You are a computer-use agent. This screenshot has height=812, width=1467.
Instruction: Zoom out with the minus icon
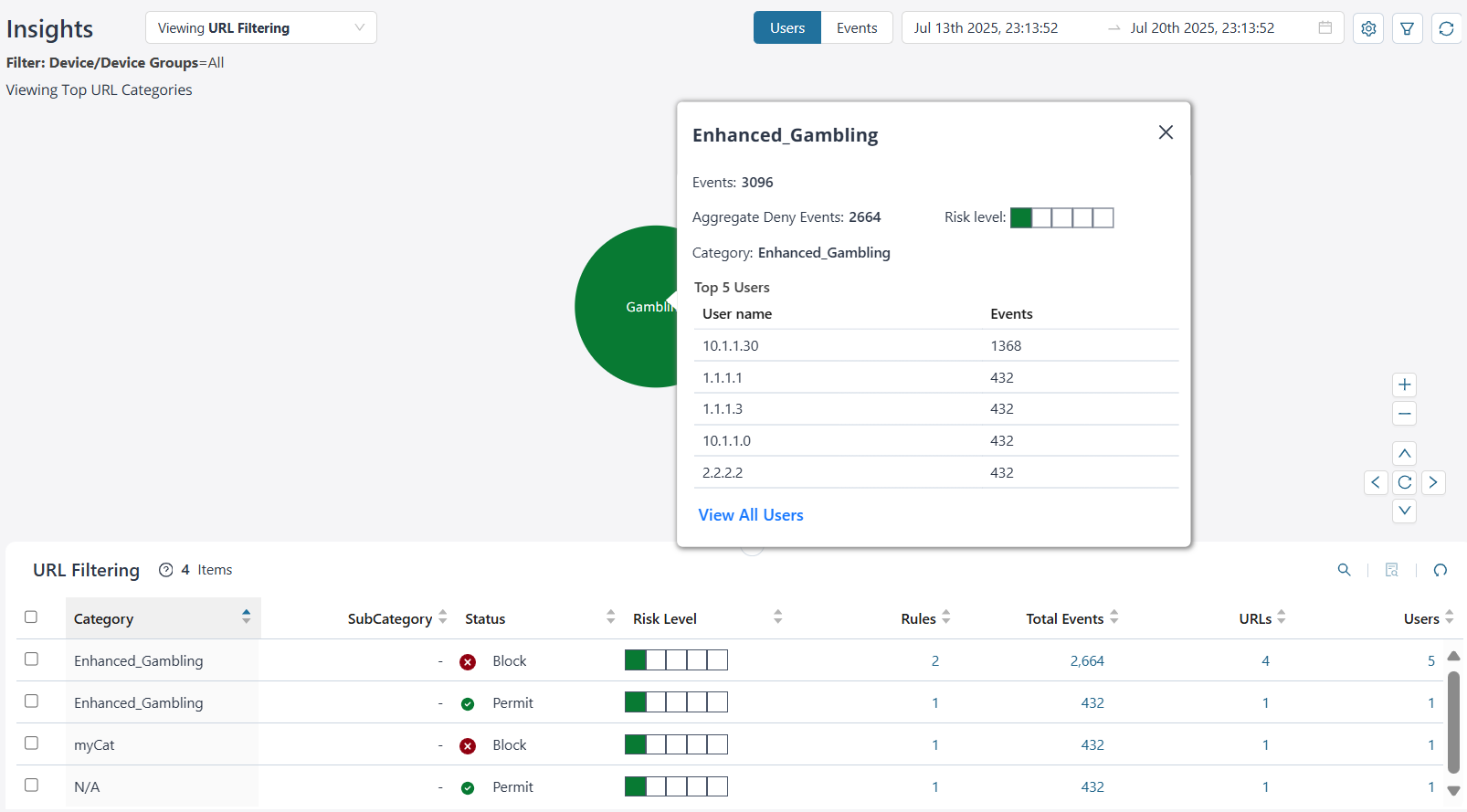click(1405, 414)
